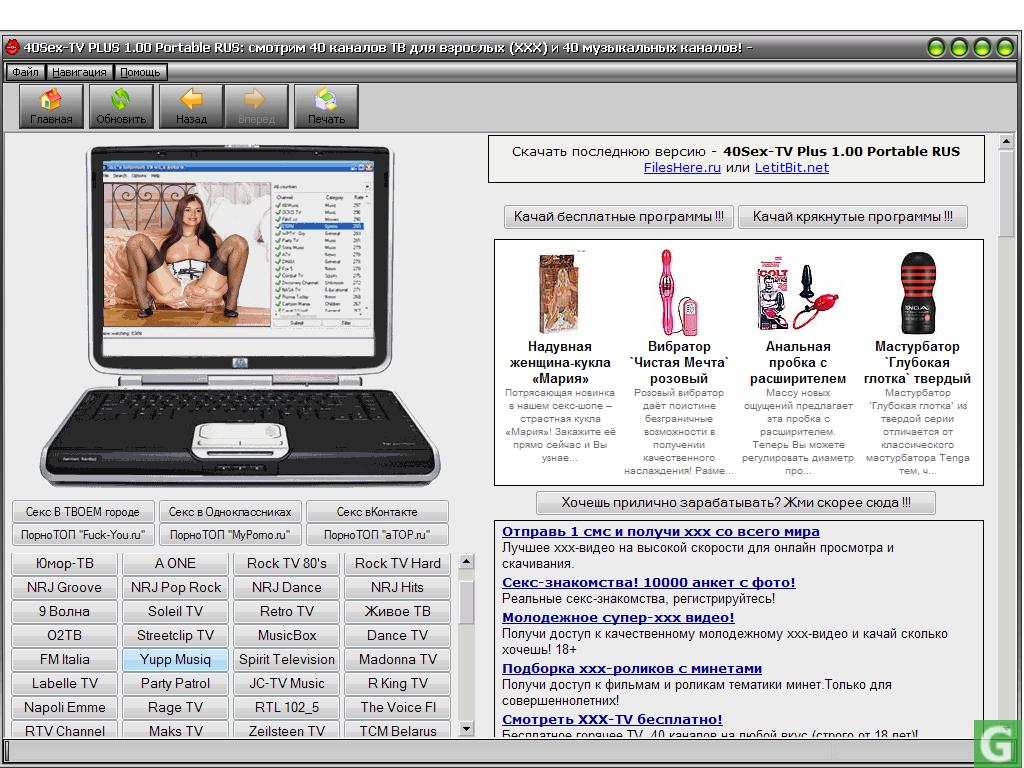Pick the highlighted Yupp Musiq channel
Image resolution: width=1024 pixels, height=768 pixels.
click(x=175, y=660)
